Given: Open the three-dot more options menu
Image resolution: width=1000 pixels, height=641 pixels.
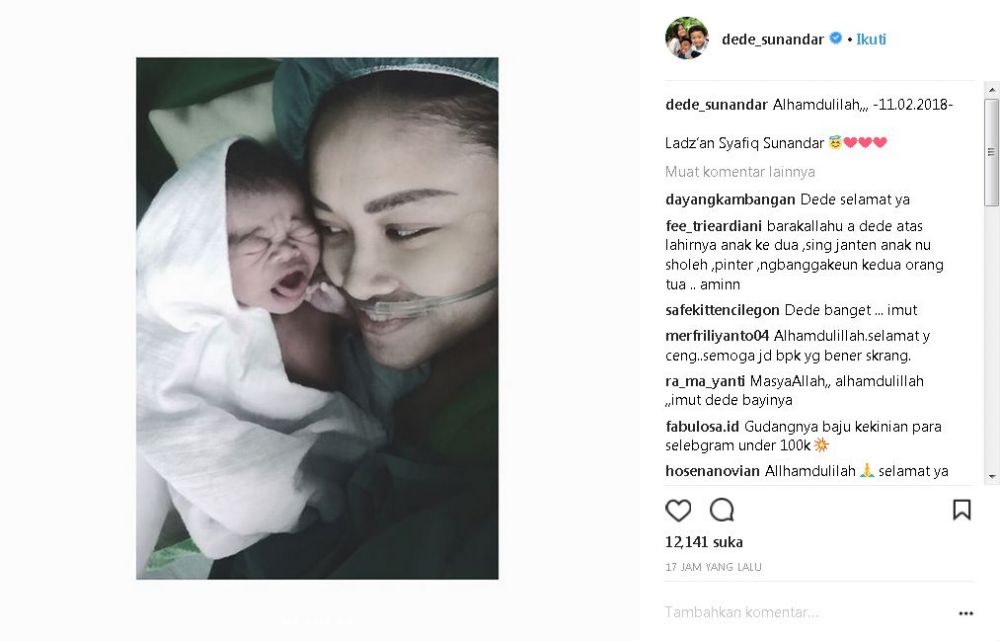Looking at the screenshot, I should (966, 613).
